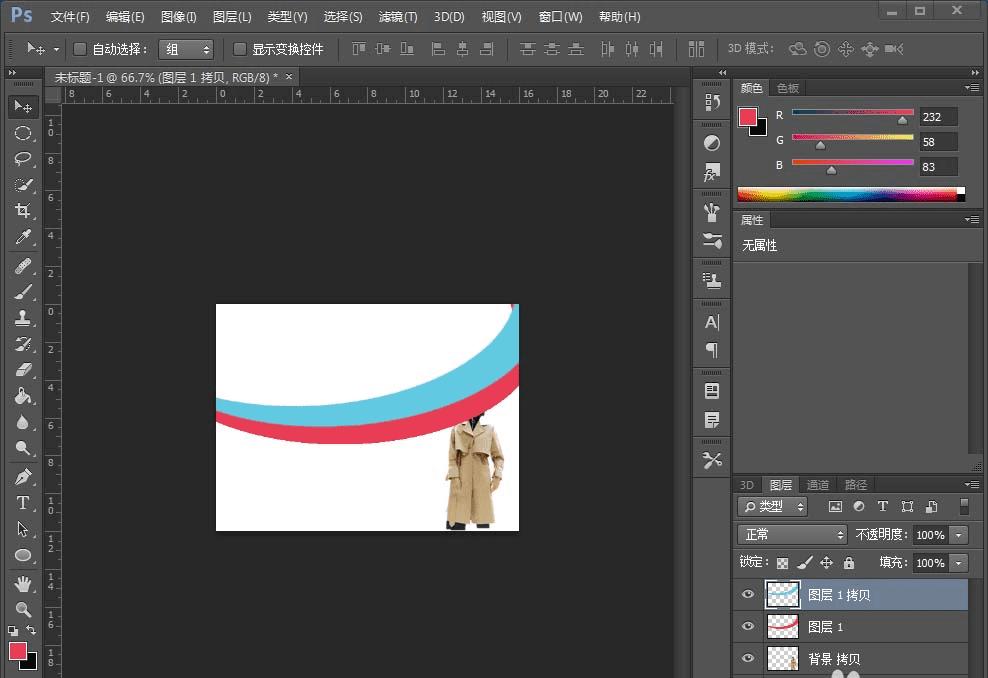Viewport: 988px width, 678px height.
Task: Select the Hand tool
Action: point(23,583)
